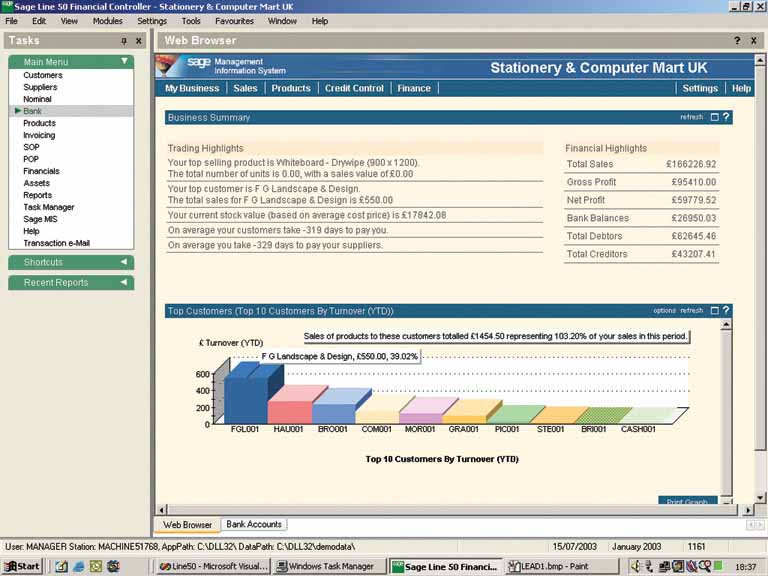Select Nominal in the Main Menu
Screen dimensions: 768x576
pyautogui.click(x=37, y=99)
